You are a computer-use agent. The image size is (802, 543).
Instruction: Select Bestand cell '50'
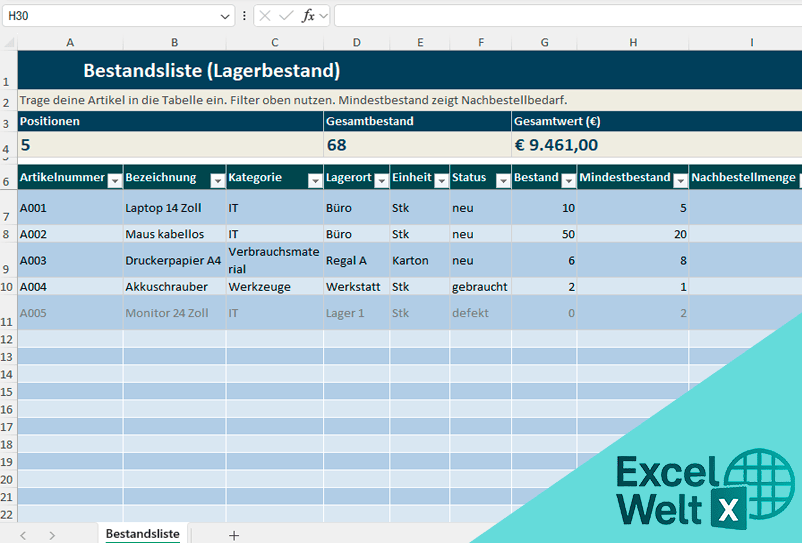[x=544, y=234]
